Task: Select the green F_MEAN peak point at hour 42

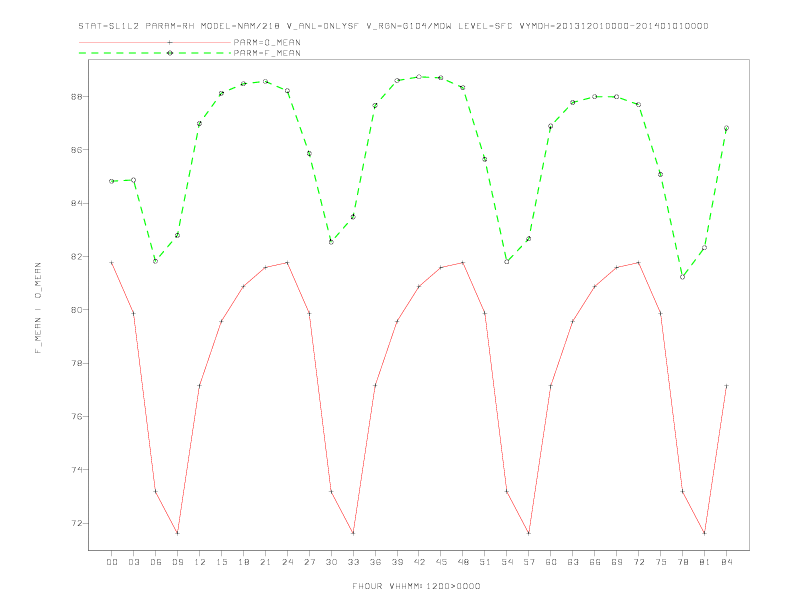Action: pyautogui.click(x=419, y=77)
